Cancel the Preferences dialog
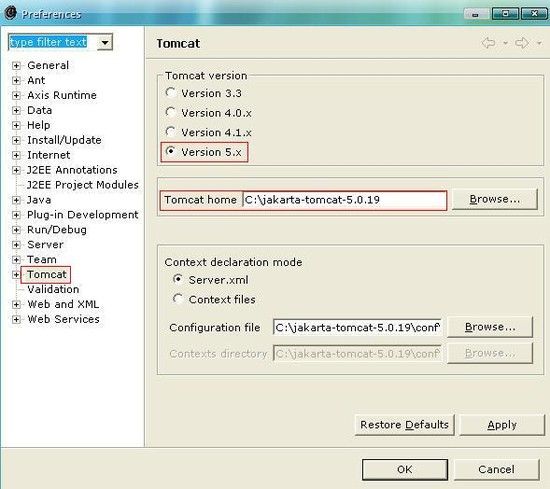550x489 pixels. [x=496, y=469]
